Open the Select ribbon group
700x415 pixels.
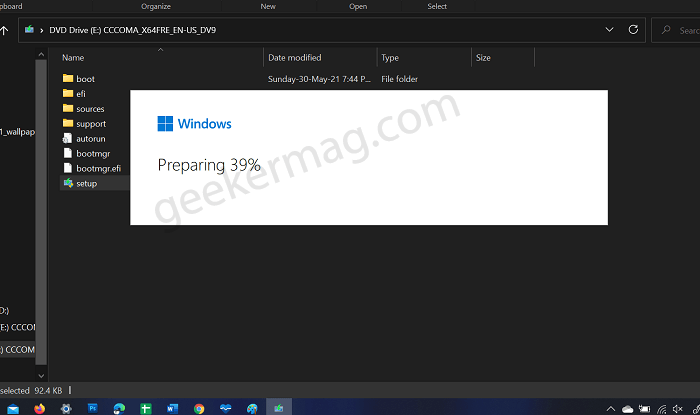[437, 6]
